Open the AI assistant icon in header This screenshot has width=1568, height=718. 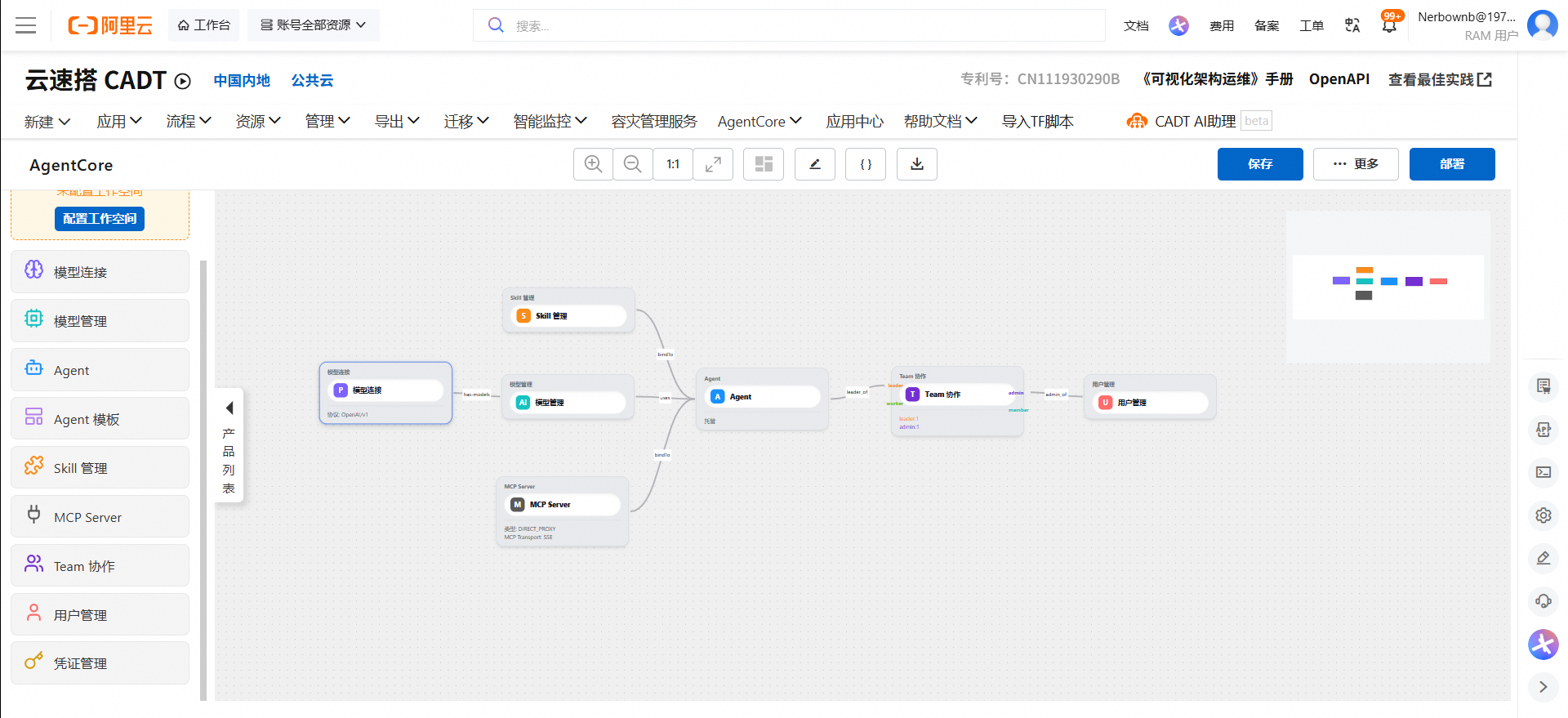coord(1178,25)
